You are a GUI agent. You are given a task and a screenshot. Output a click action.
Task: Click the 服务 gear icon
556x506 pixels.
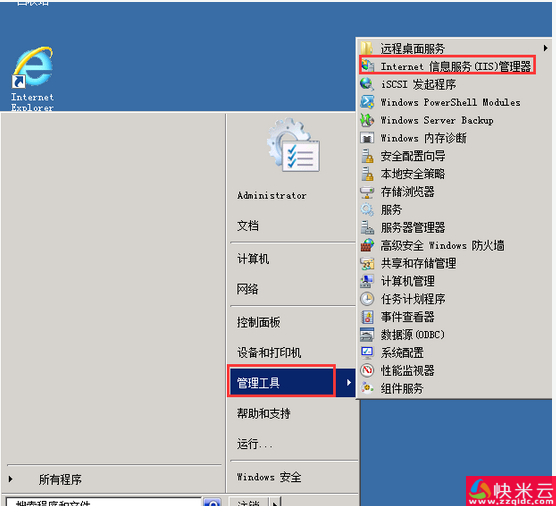coord(367,210)
